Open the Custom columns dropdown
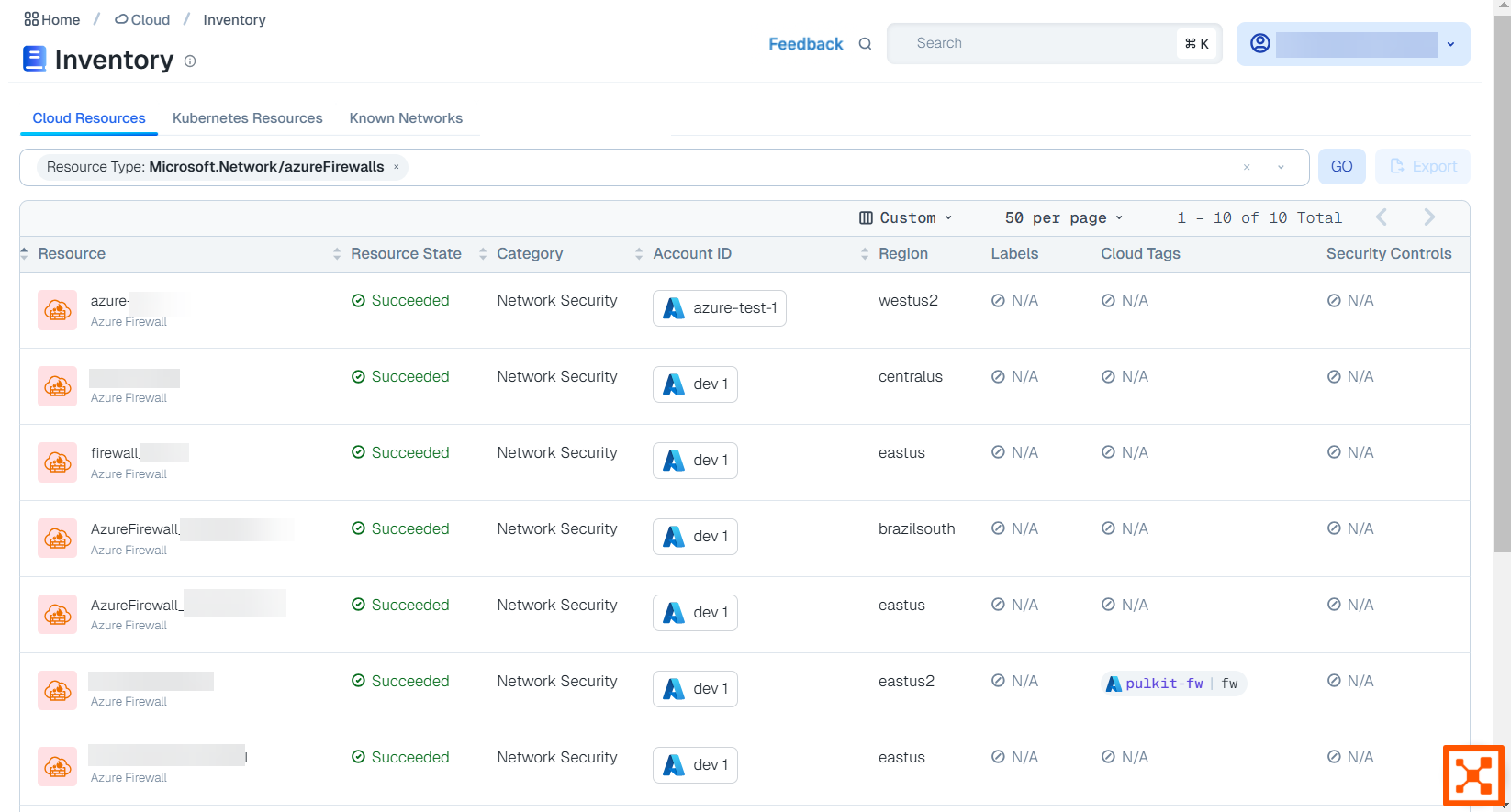Viewport: 1511px width, 812px height. pos(906,217)
